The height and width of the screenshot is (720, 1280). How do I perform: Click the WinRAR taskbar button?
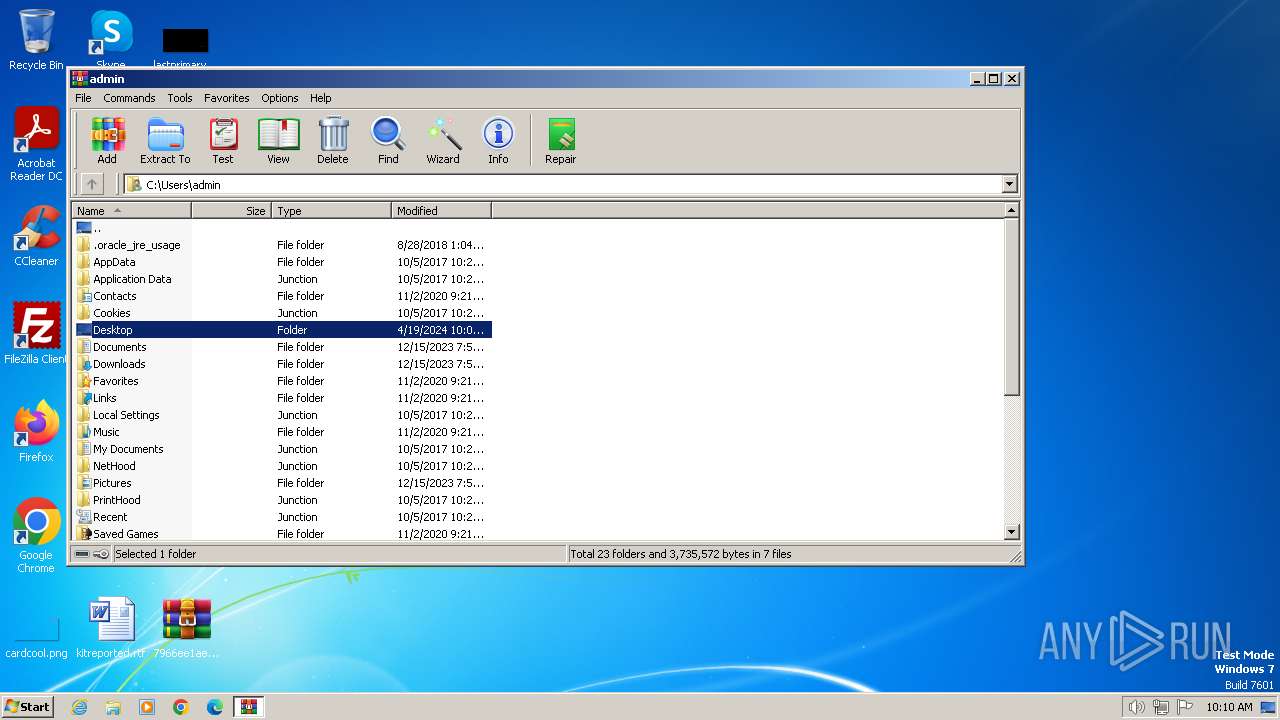click(248, 707)
